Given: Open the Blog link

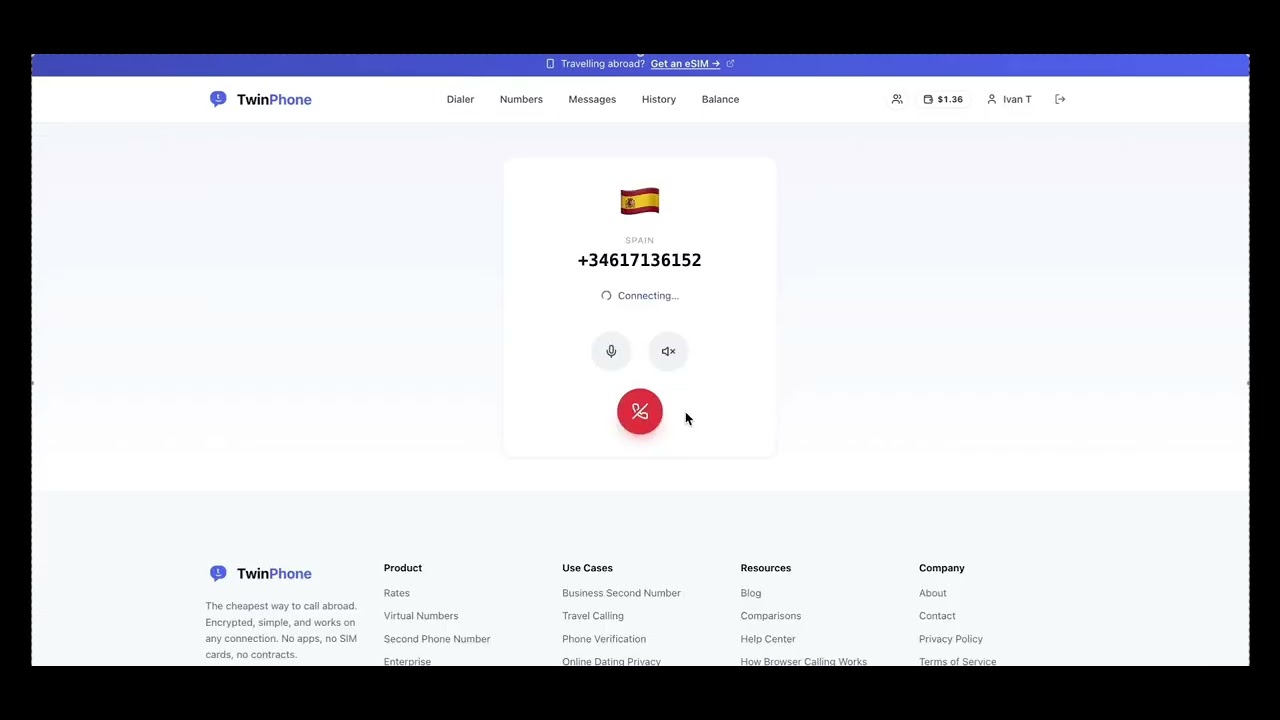Looking at the screenshot, I should point(751,593).
